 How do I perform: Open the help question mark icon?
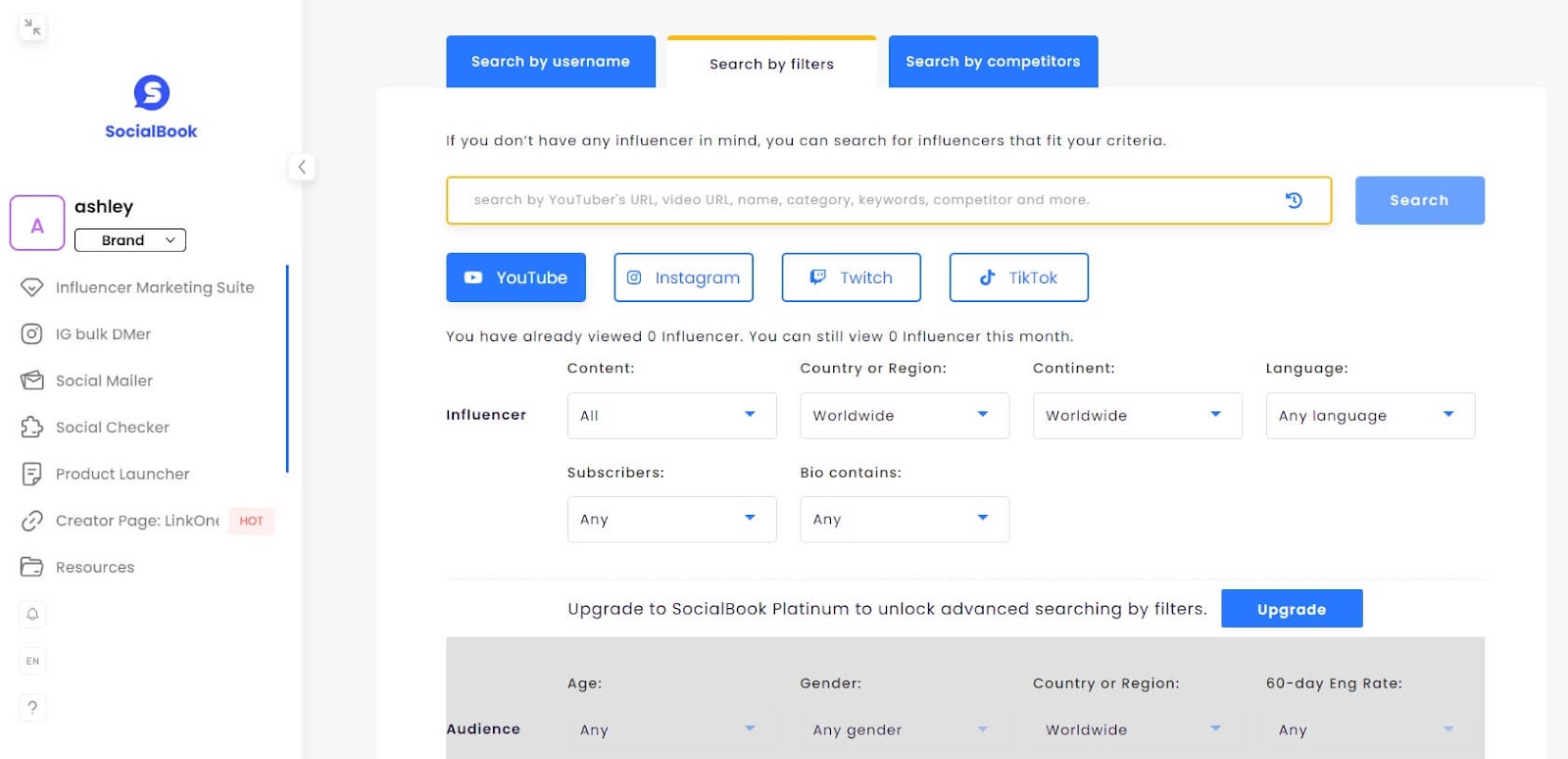tap(32, 707)
